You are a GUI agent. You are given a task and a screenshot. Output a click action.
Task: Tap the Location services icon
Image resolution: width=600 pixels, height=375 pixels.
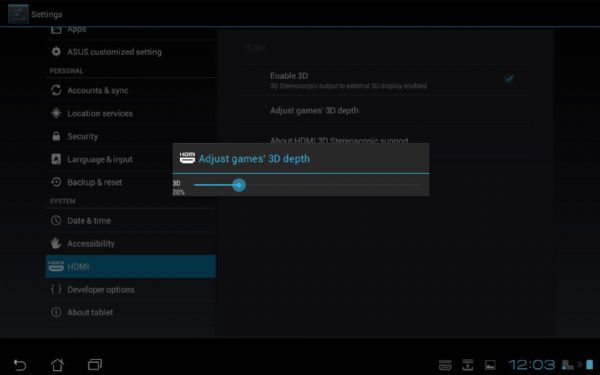[56, 113]
